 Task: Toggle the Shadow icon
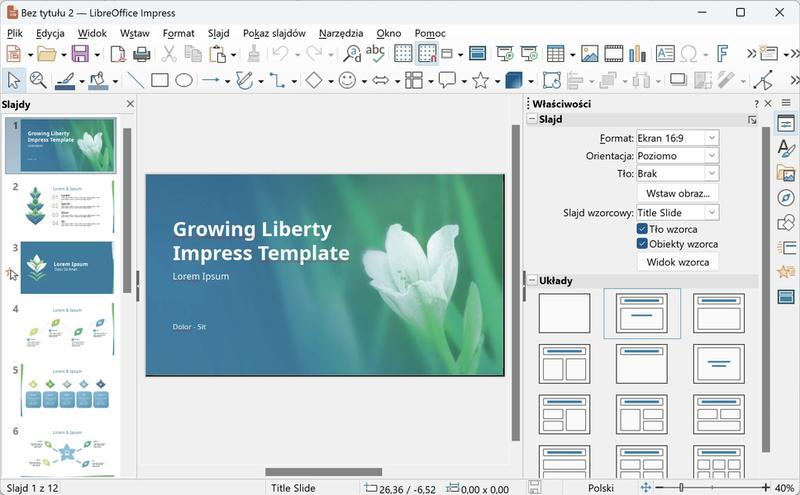pos(678,80)
